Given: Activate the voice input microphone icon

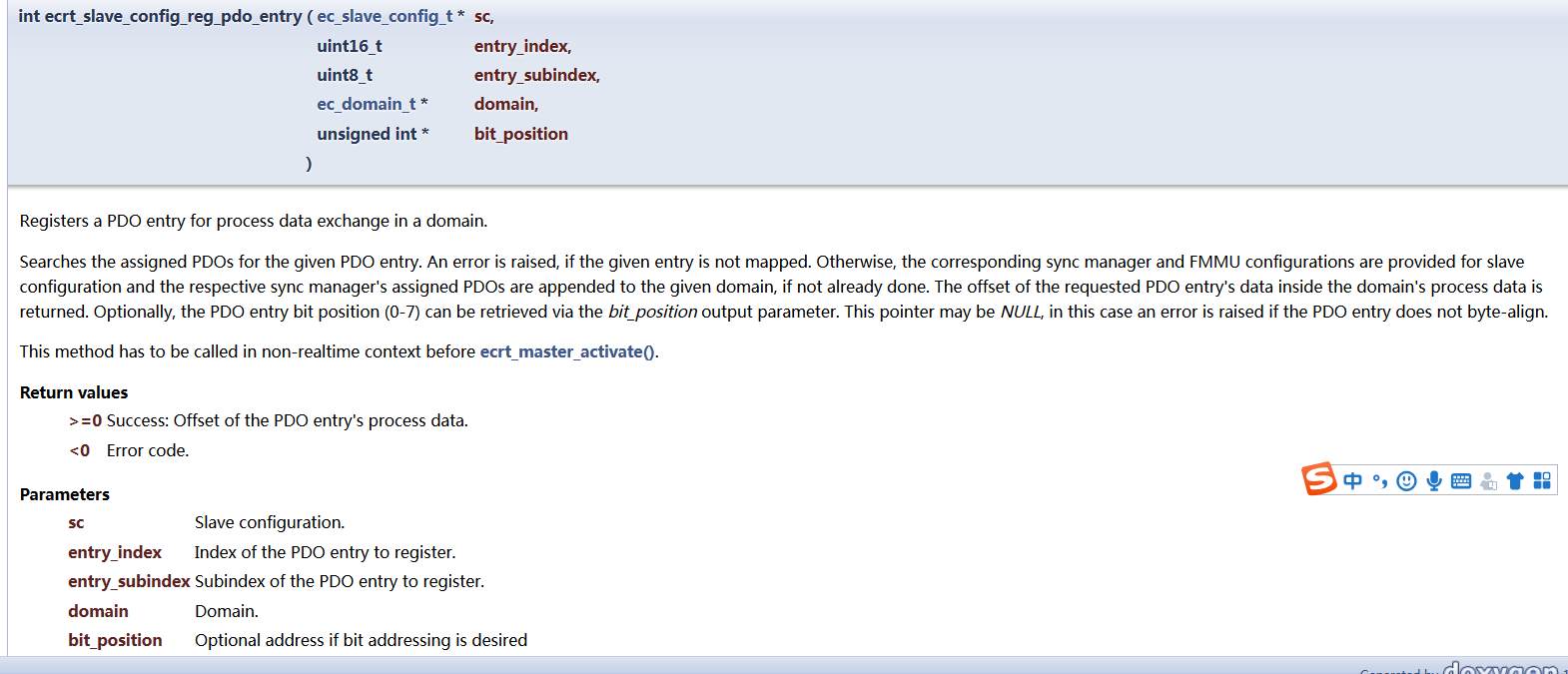Looking at the screenshot, I should click(1434, 479).
